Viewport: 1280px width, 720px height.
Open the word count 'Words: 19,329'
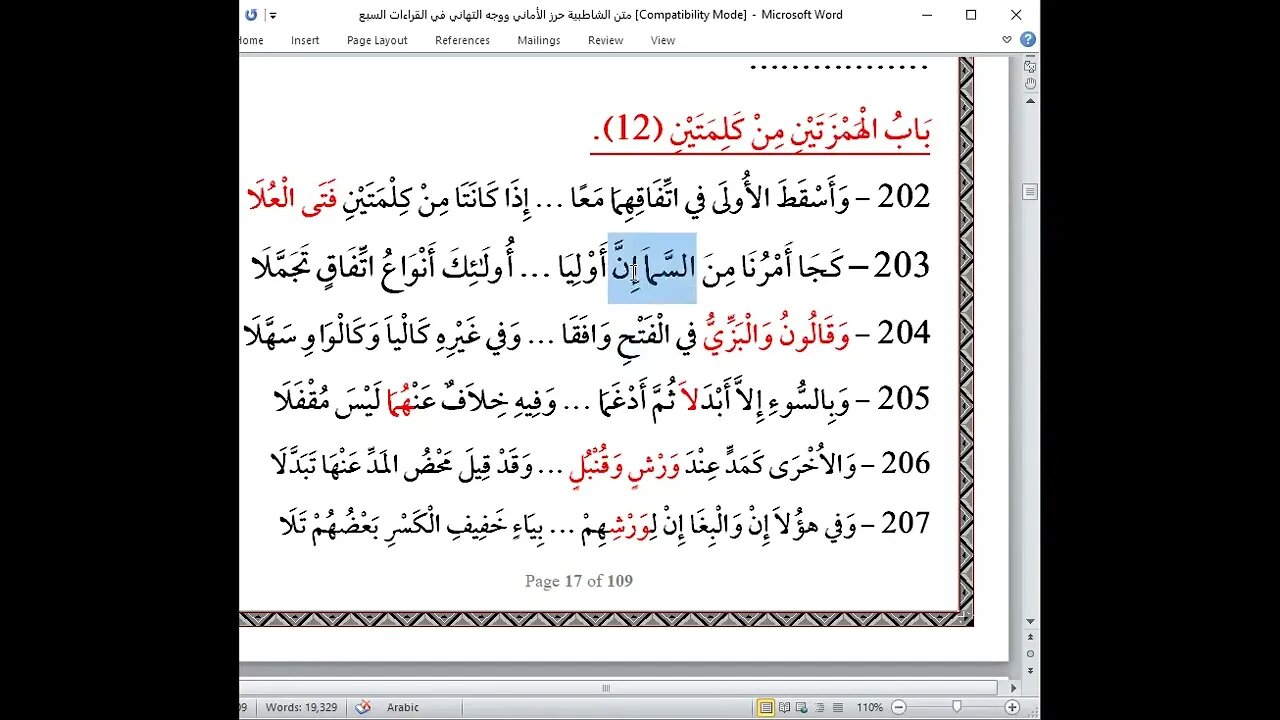tap(300, 707)
